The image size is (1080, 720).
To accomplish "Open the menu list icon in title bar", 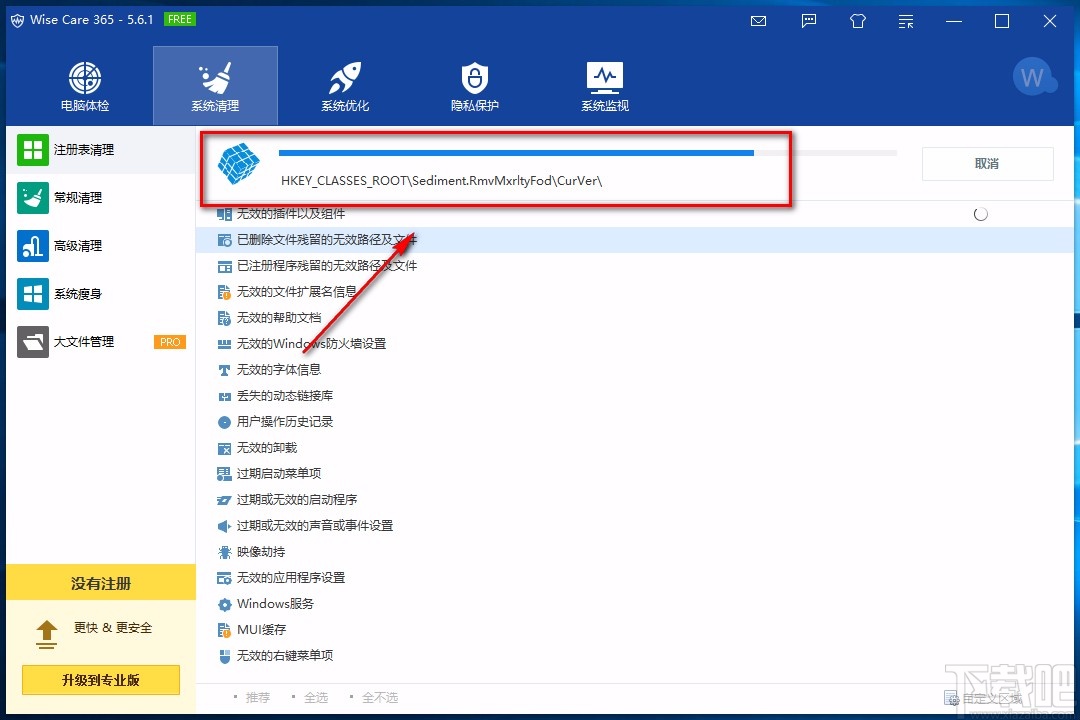I will [x=906, y=21].
